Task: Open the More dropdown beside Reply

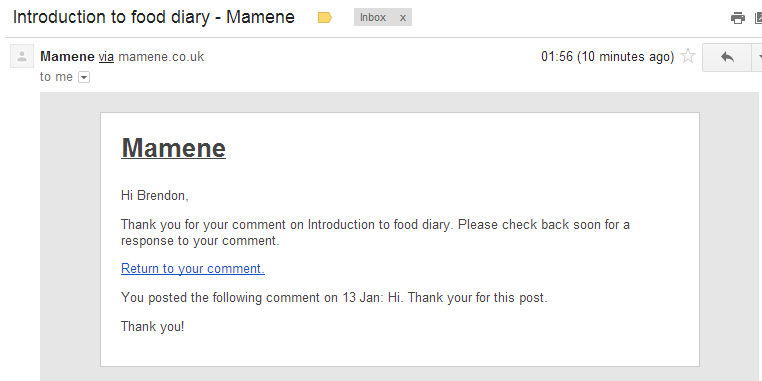Action: click(757, 57)
